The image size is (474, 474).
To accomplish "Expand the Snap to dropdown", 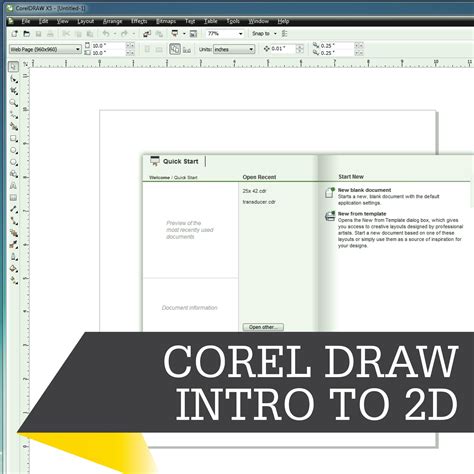I will point(275,34).
